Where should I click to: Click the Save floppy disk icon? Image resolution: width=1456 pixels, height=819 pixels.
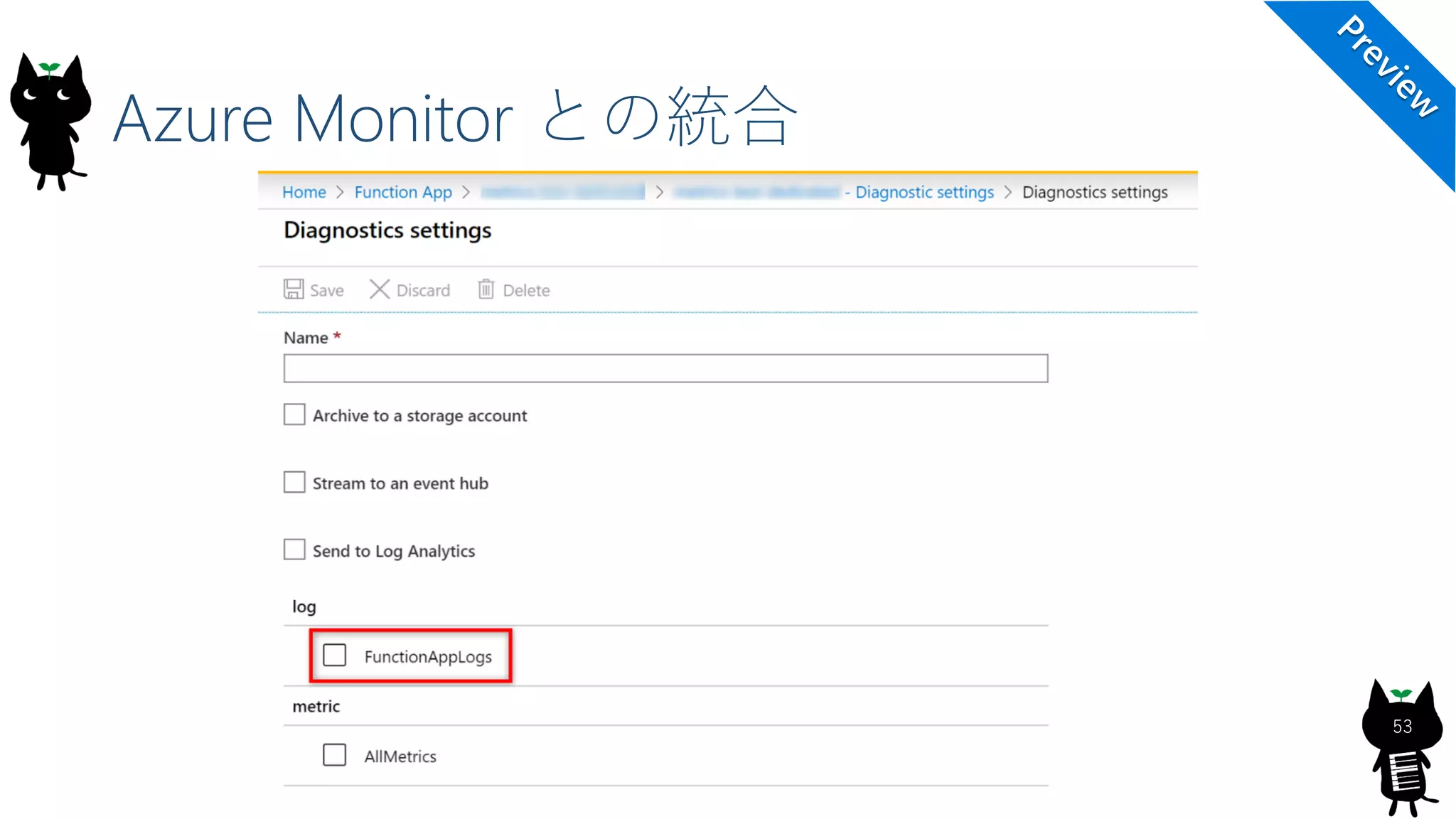point(294,289)
